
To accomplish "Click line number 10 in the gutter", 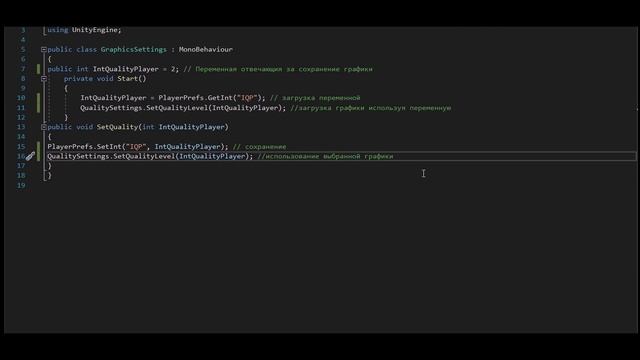I will (x=21, y=98).
